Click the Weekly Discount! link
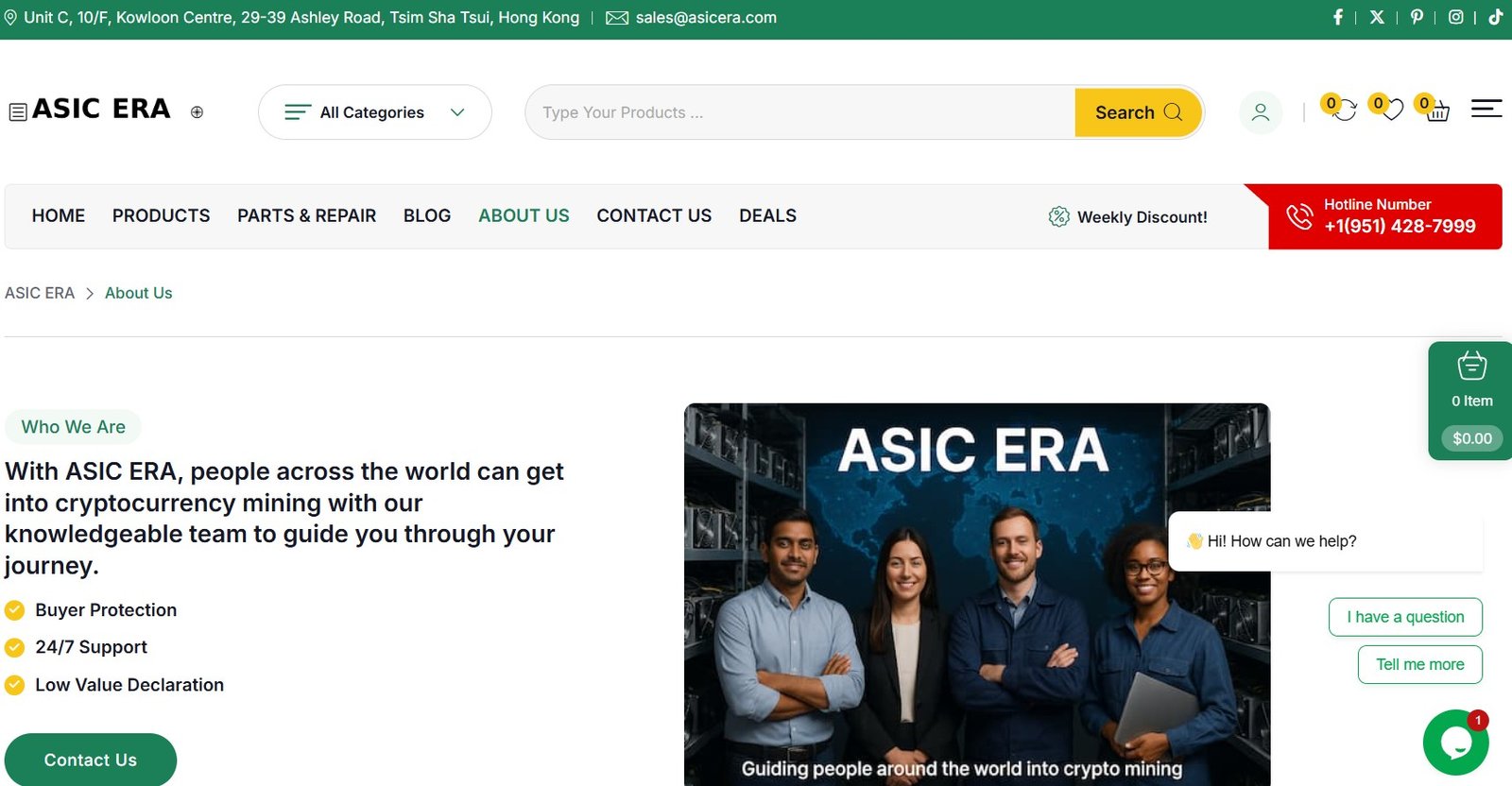The width and height of the screenshot is (1512, 786). (1142, 217)
